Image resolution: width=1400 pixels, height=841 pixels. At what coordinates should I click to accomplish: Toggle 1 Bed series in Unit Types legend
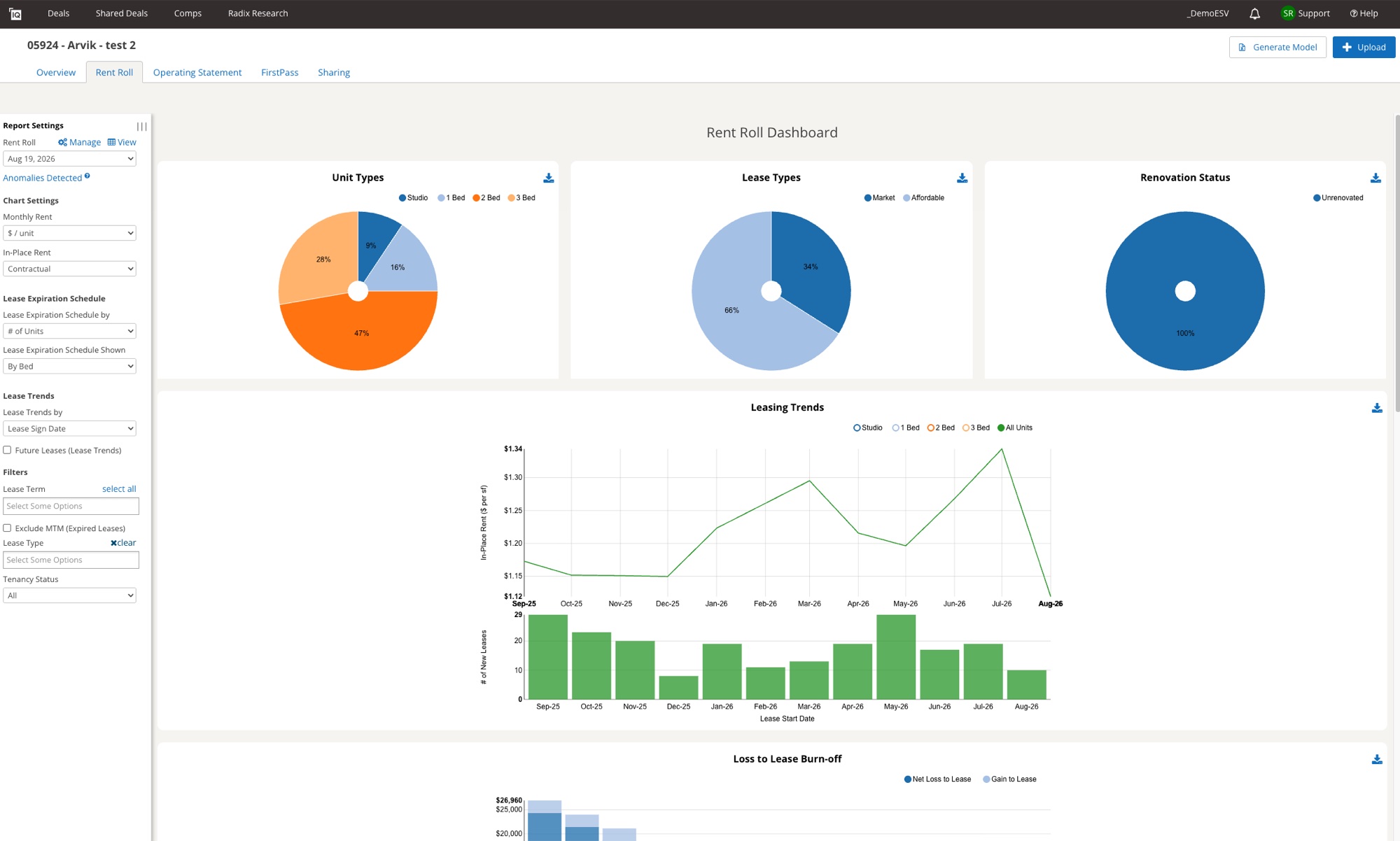[x=451, y=198]
